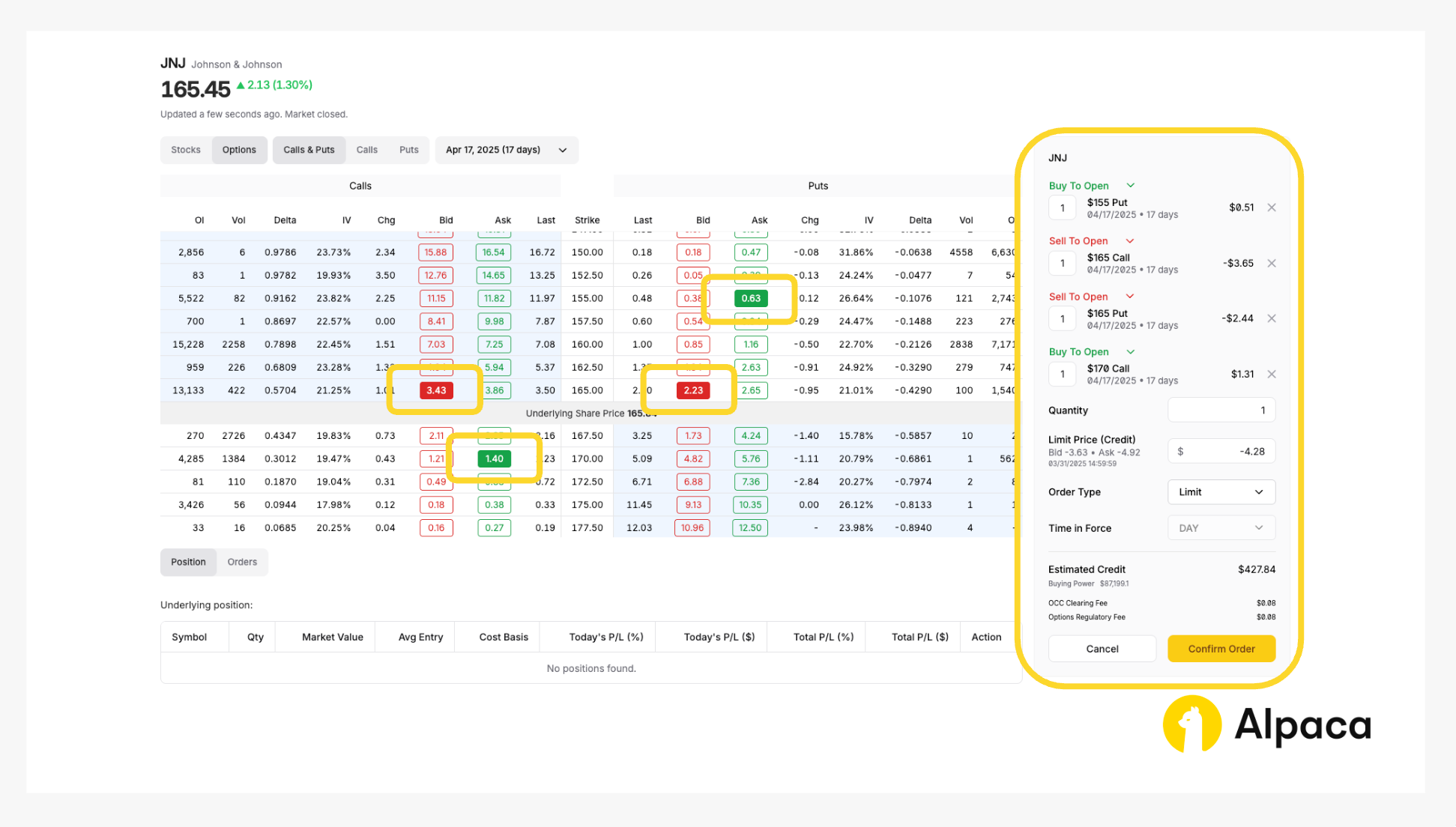Edit quantity for $170 Call leg
Image resolution: width=1456 pixels, height=827 pixels.
point(1063,374)
